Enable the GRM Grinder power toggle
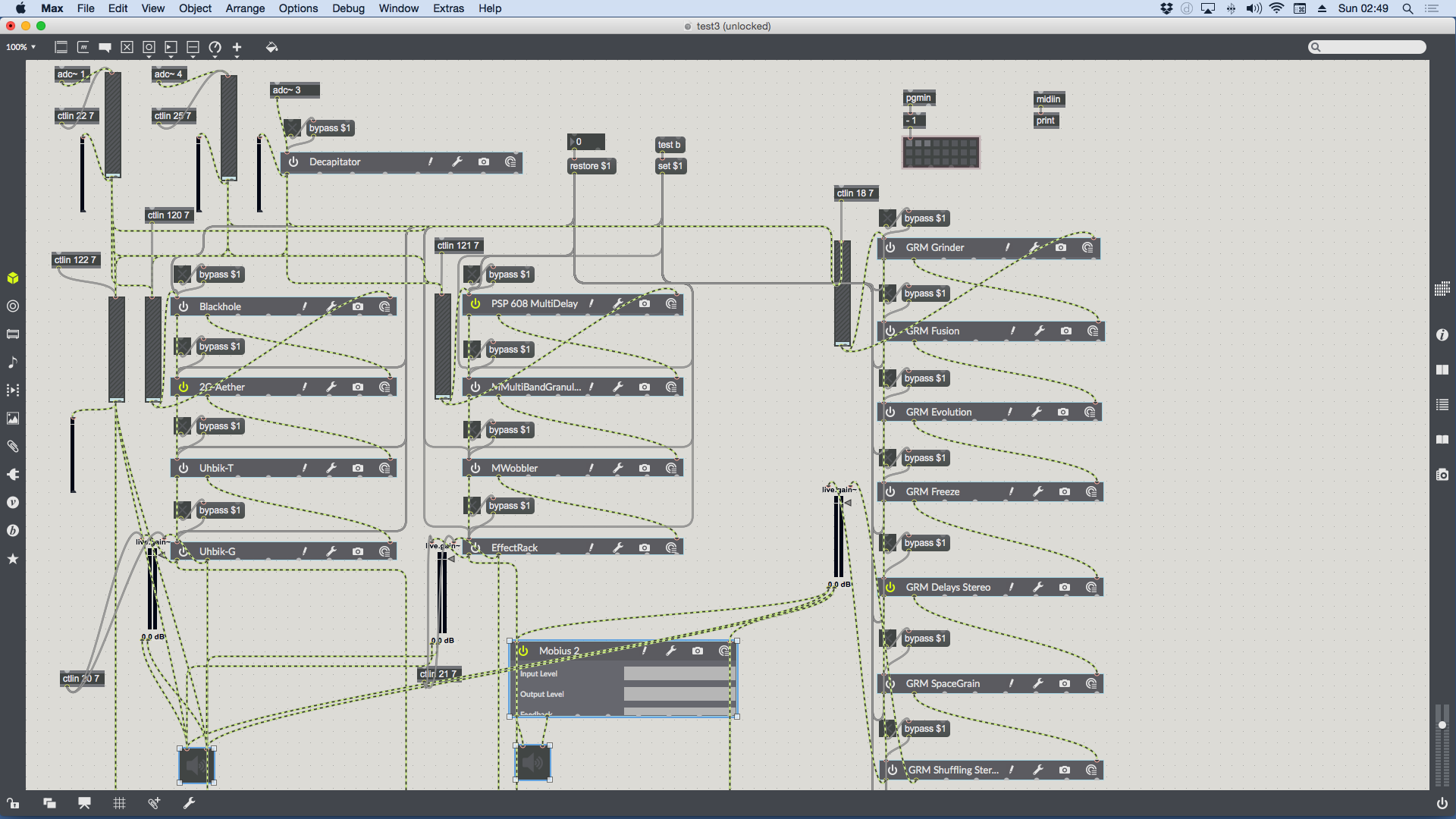This screenshot has width=1456, height=819. click(890, 247)
